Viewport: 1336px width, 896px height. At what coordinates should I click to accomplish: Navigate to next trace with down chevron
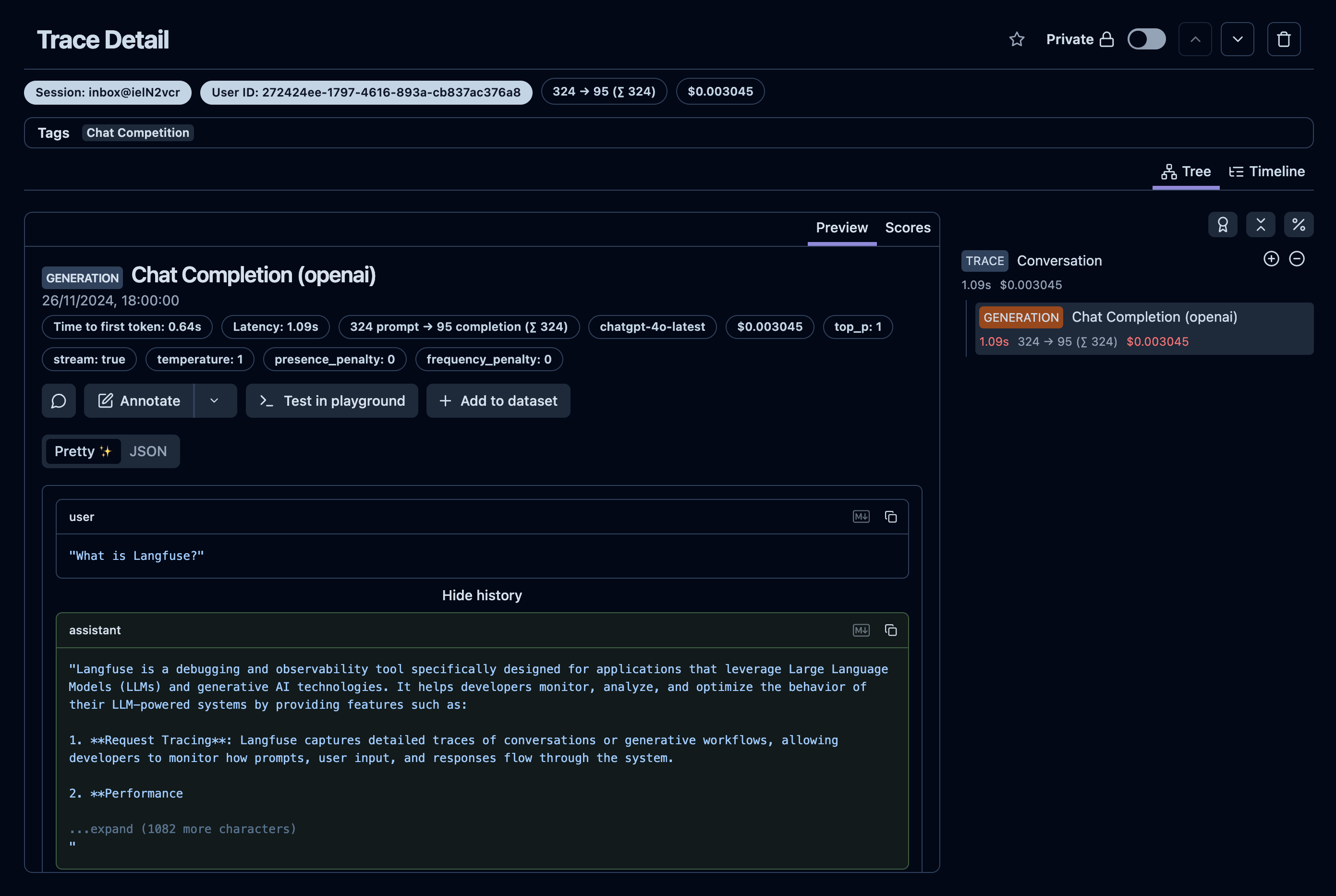(1237, 39)
